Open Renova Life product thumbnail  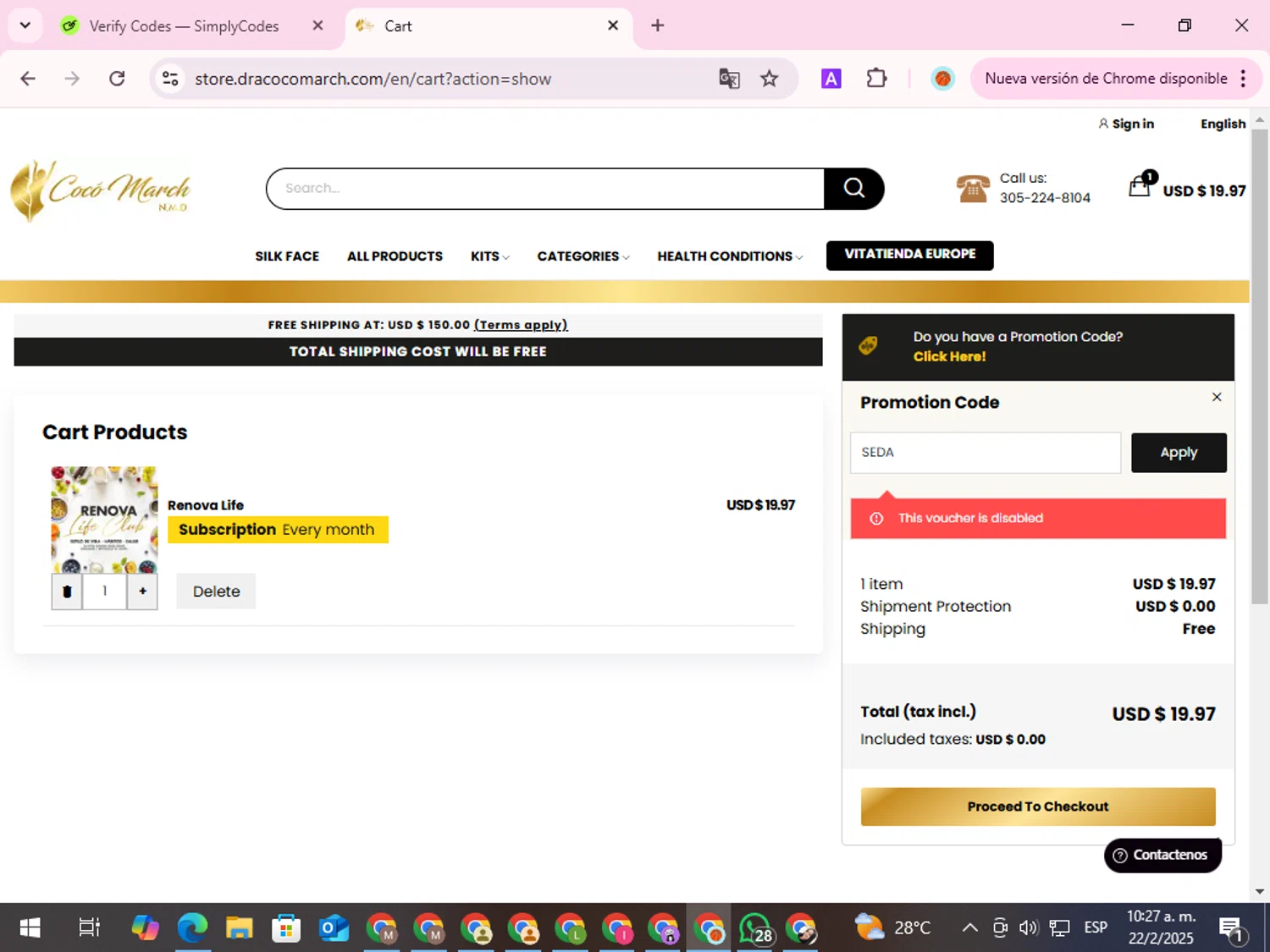[104, 520]
